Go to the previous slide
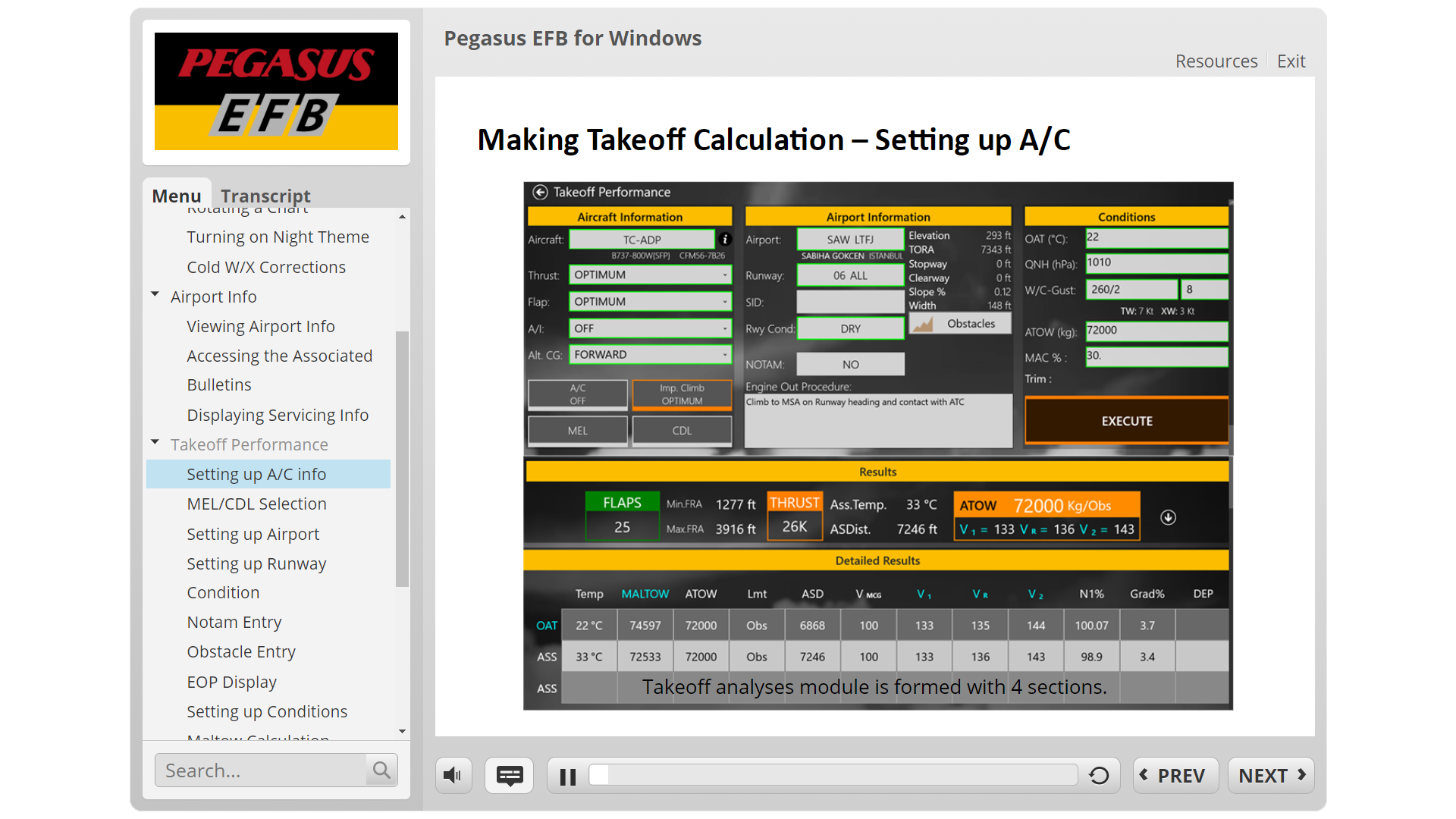 [x=1175, y=775]
